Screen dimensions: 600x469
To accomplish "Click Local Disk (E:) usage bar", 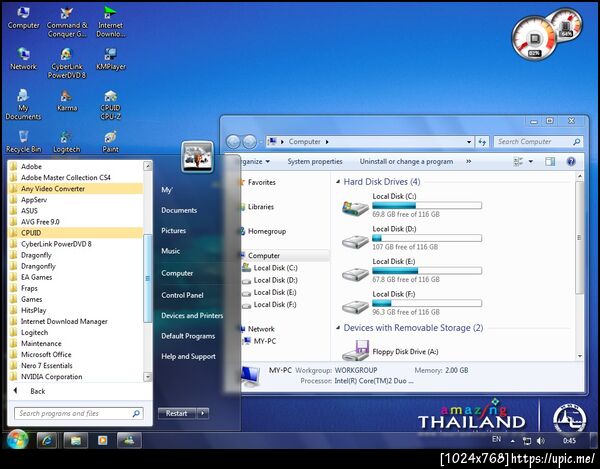I will 427,271.
